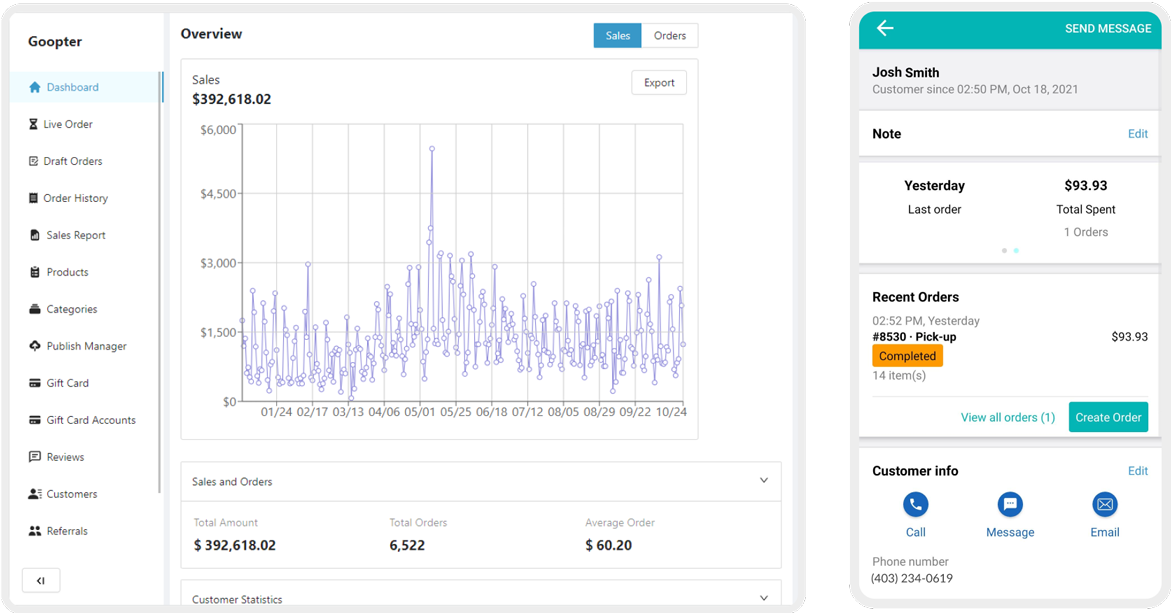
Task: Click the Josh Smith customer name
Action: [905, 72]
